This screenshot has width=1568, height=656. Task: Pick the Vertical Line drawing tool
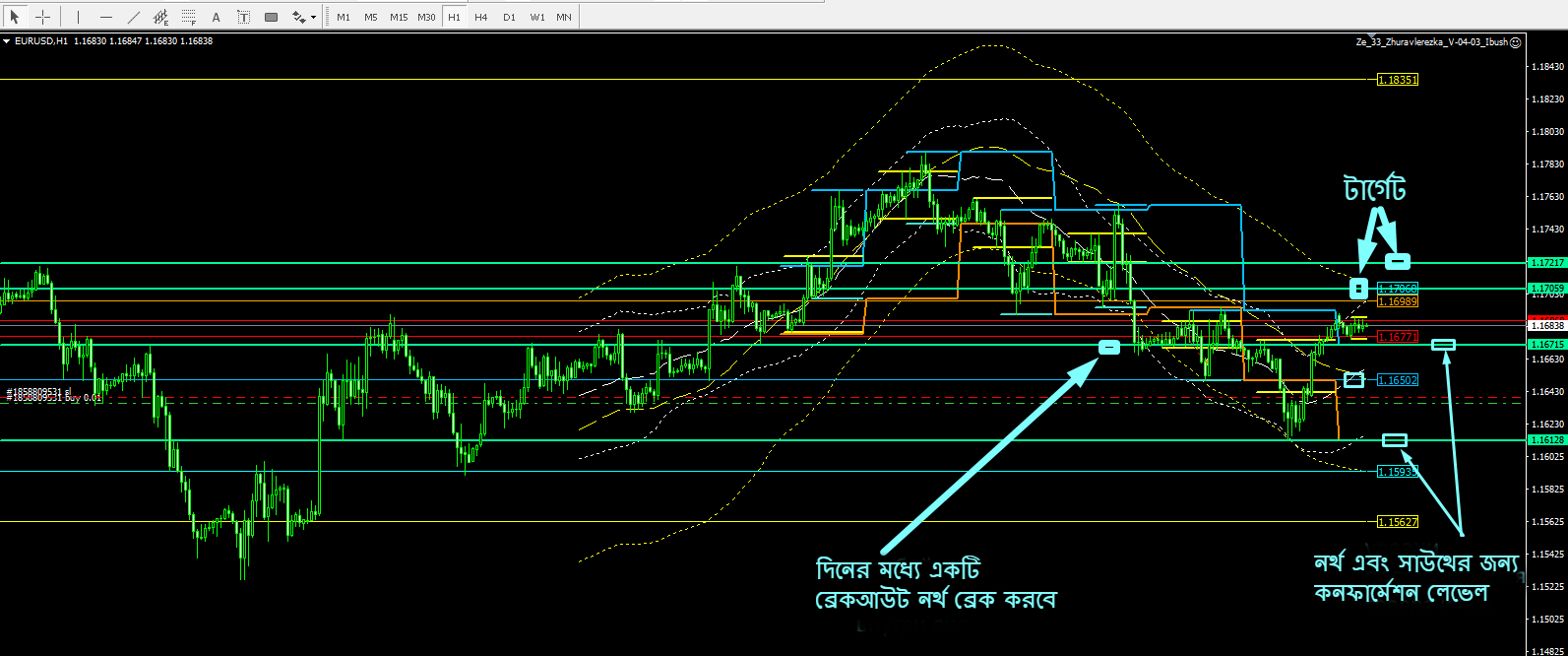pos(78,17)
